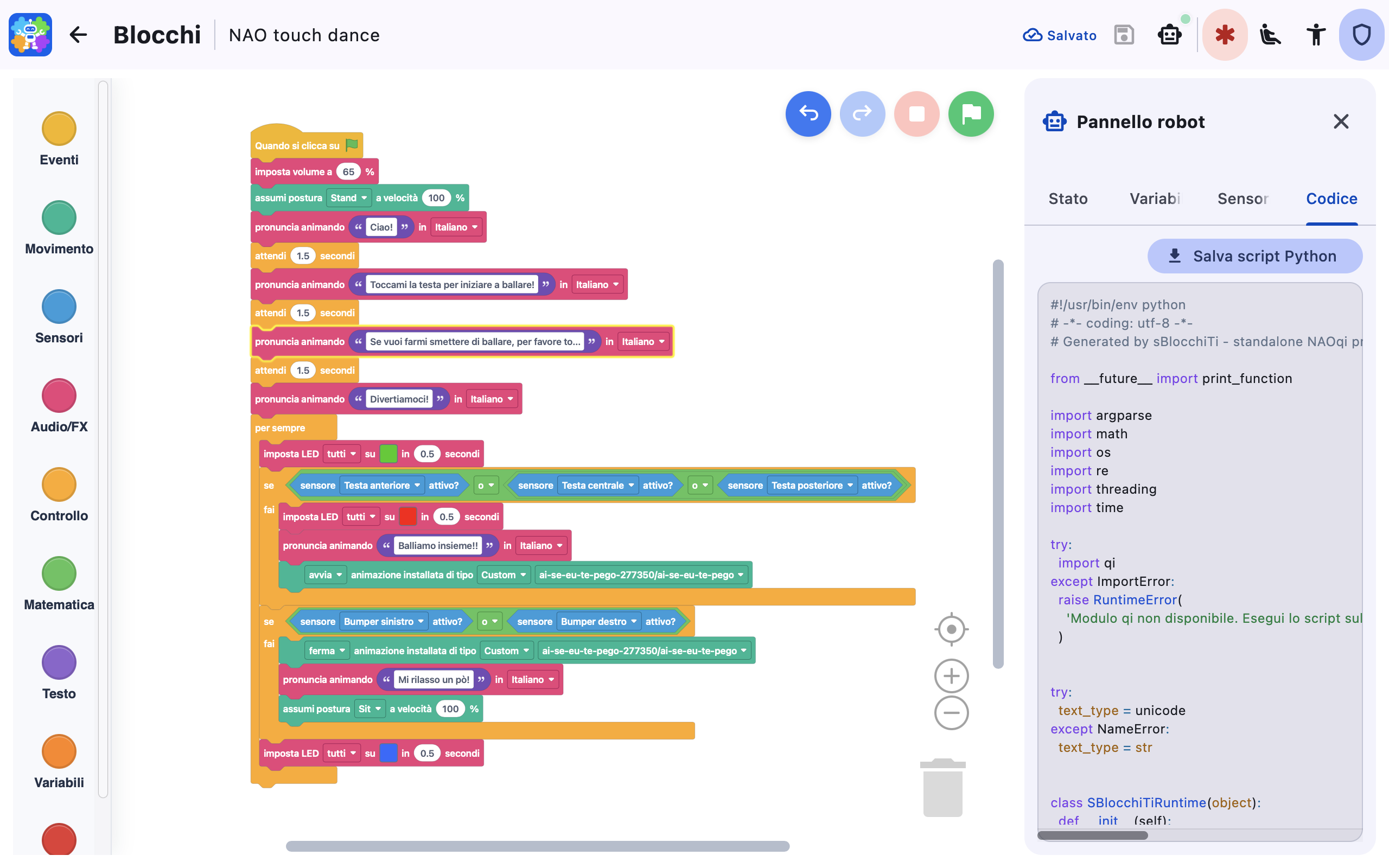Stop the running program
Viewport: 1389px width, 868px height.
click(916, 114)
